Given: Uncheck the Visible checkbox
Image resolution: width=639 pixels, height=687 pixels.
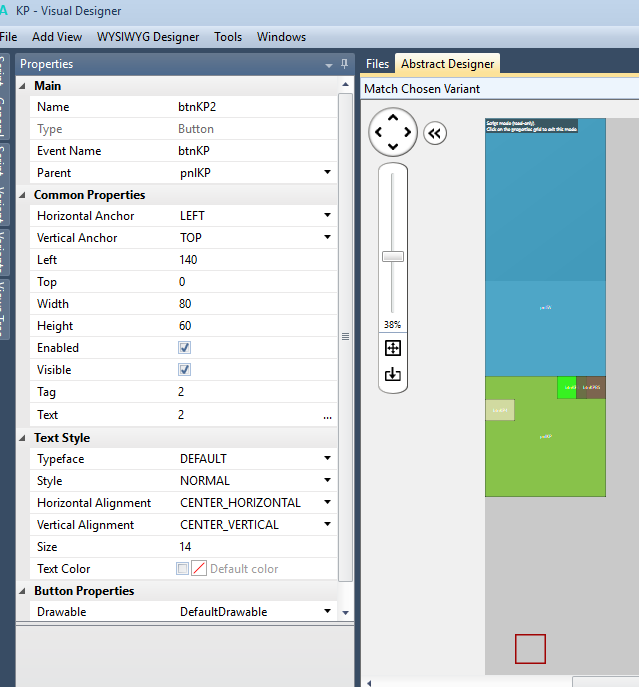Looking at the screenshot, I should click(185, 370).
